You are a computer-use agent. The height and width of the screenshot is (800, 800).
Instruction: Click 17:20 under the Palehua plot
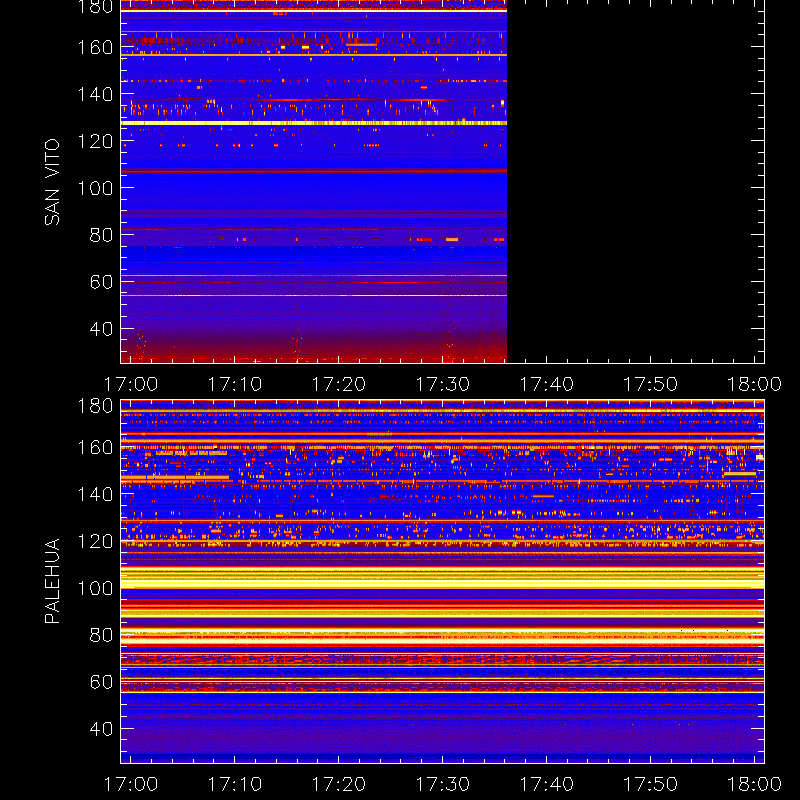click(x=339, y=784)
